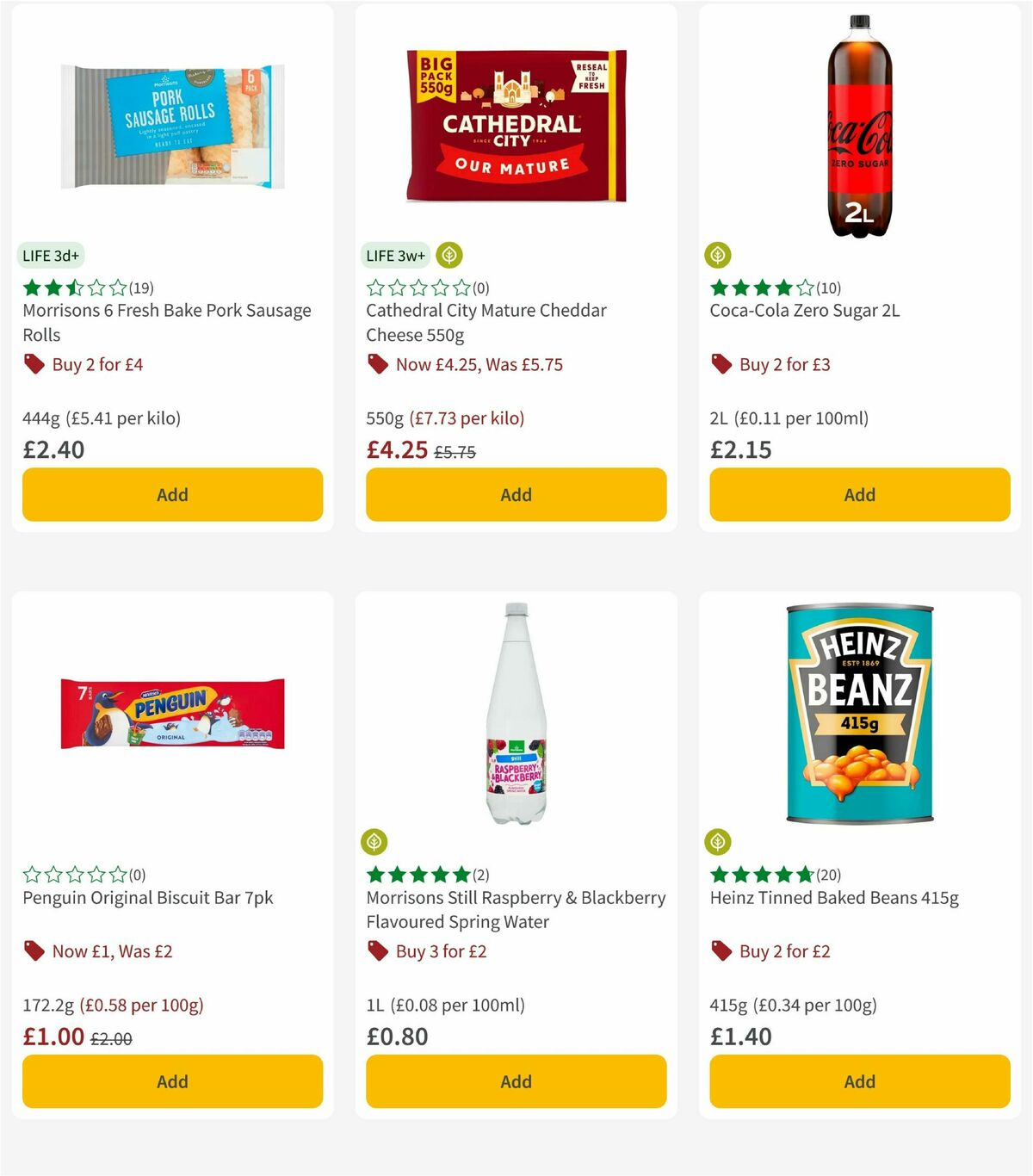Add Morrisons Pork Sausage Rolls to basket
Image resolution: width=1033 pixels, height=1176 pixels.
[x=172, y=494]
